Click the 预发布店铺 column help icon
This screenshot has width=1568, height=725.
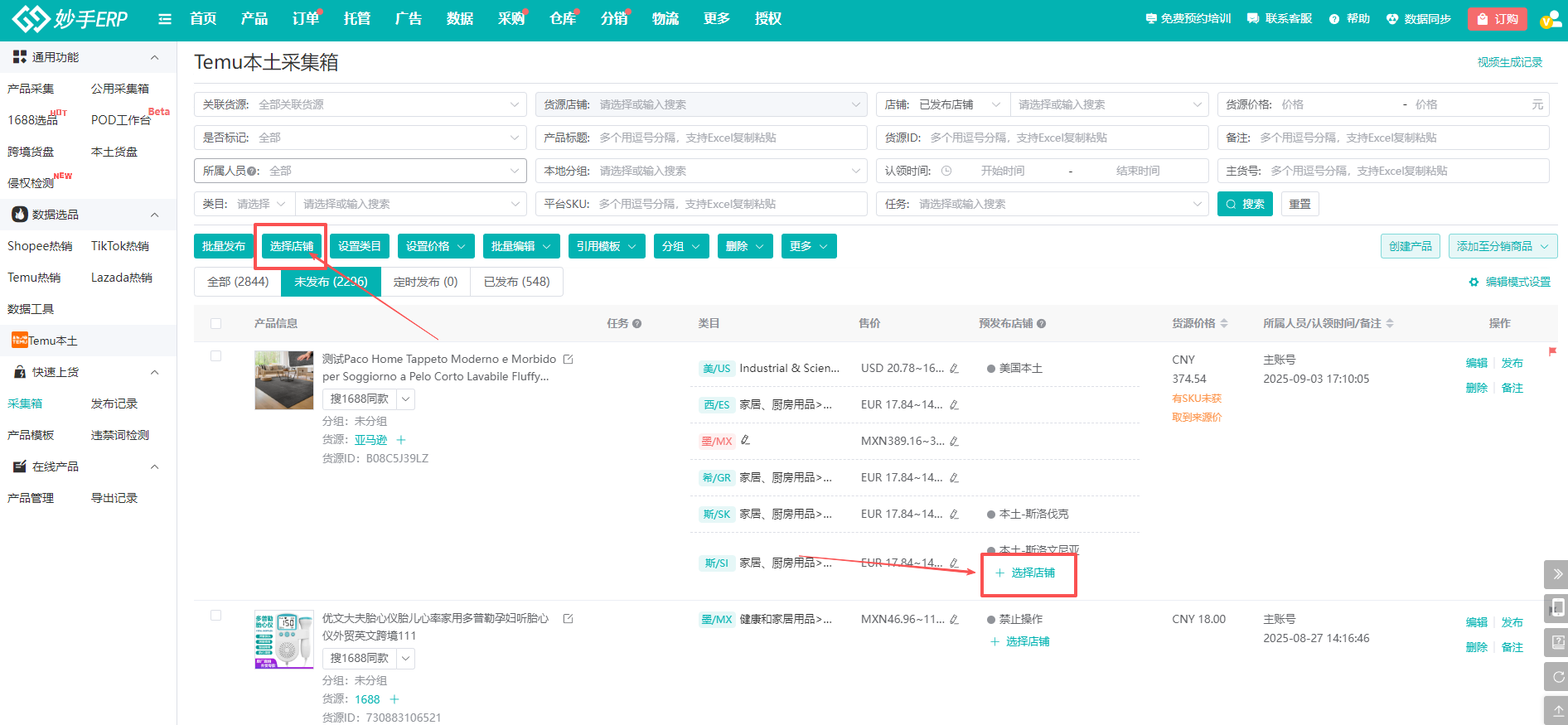(1041, 323)
